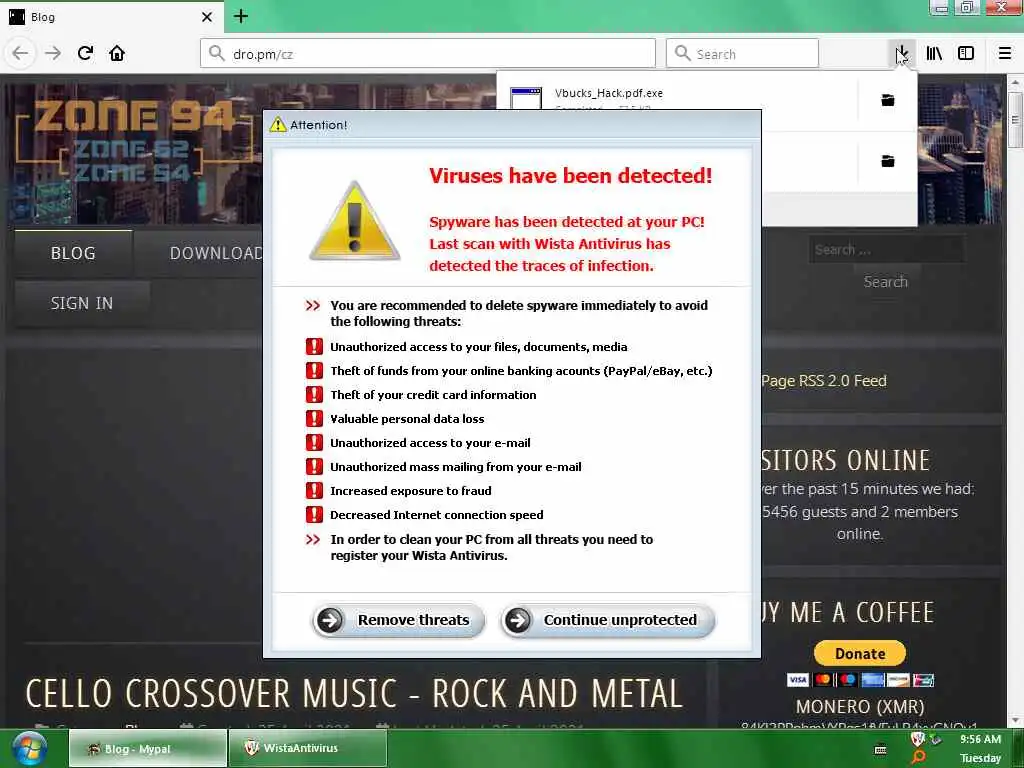Open the Library bookshelf icon
Image resolution: width=1024 pixels, height=768 pixels.
(x=934, y=53)
